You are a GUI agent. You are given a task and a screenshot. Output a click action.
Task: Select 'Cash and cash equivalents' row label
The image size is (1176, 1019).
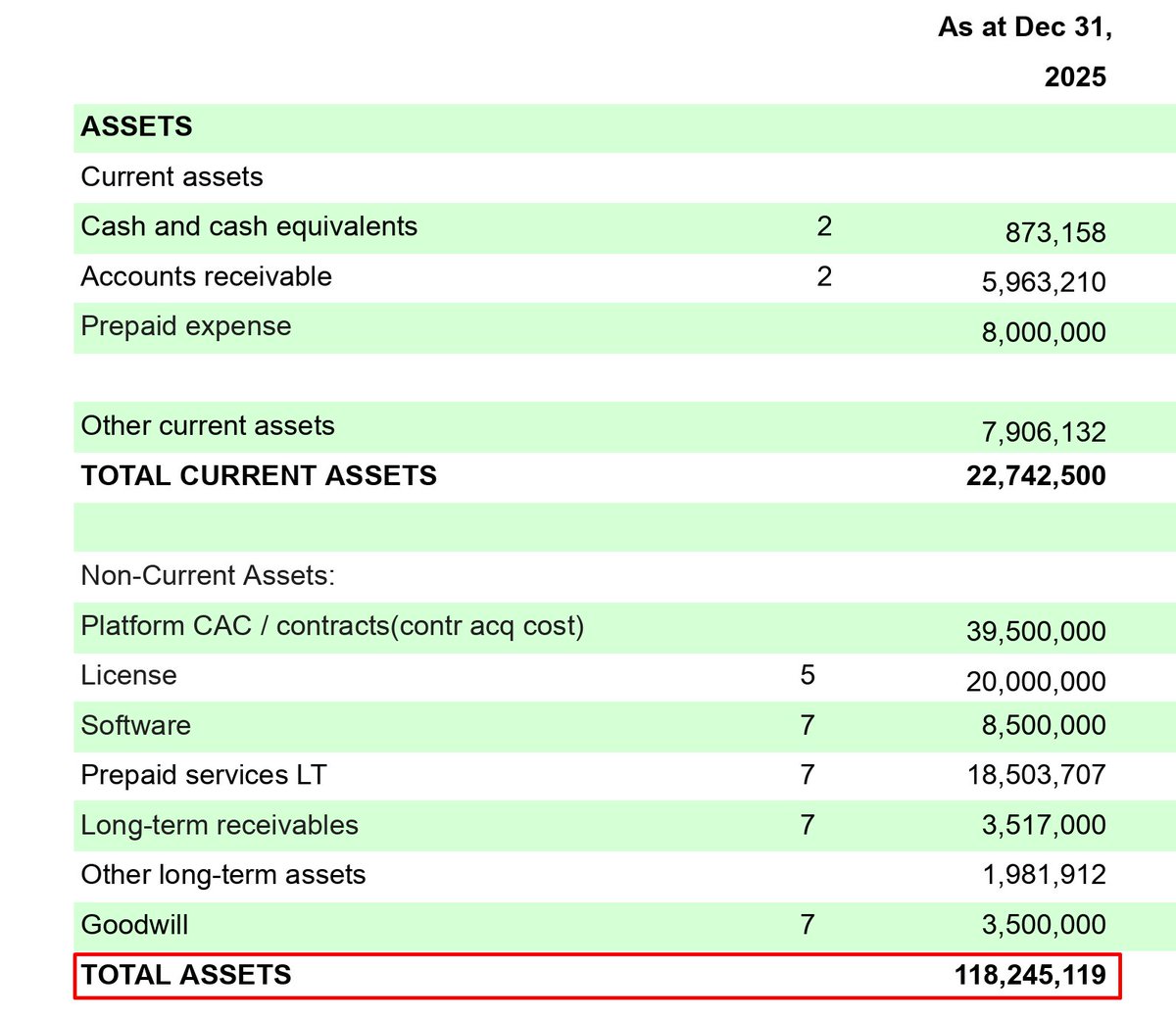[x=249, y=226]
